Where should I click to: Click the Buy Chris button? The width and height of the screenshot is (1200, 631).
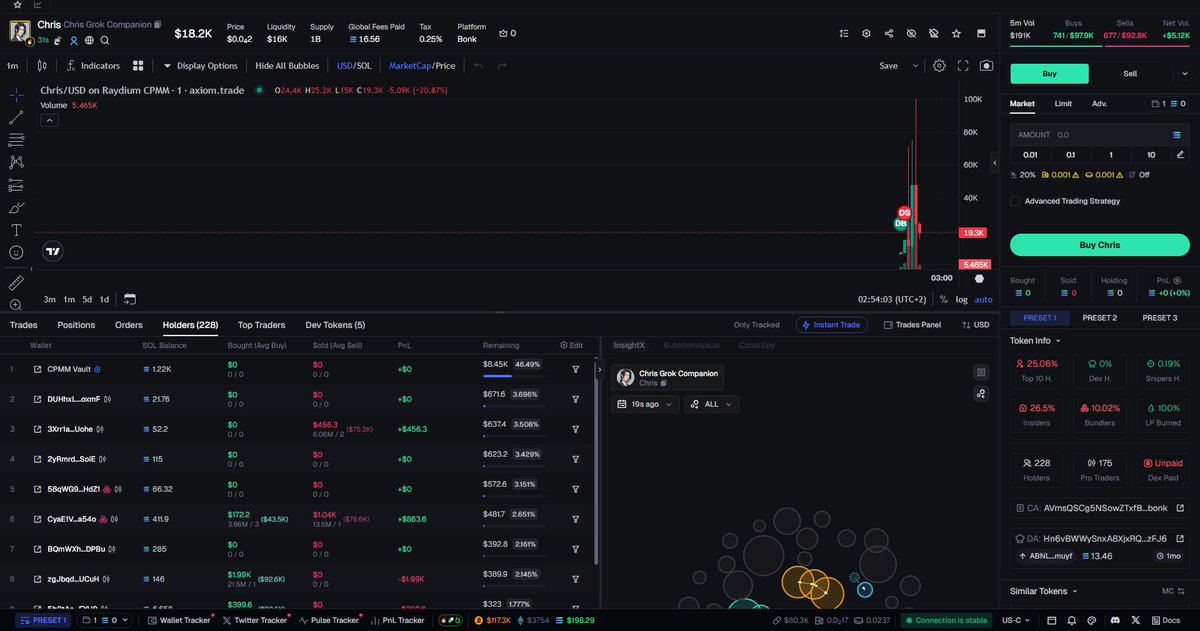pyautogui.click(x=1100, y=245)
